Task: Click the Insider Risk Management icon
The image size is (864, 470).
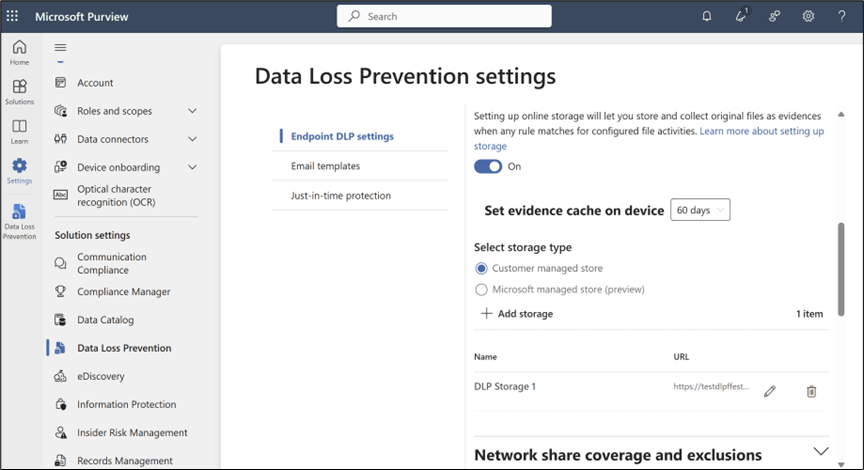Action: pos(61,433)
